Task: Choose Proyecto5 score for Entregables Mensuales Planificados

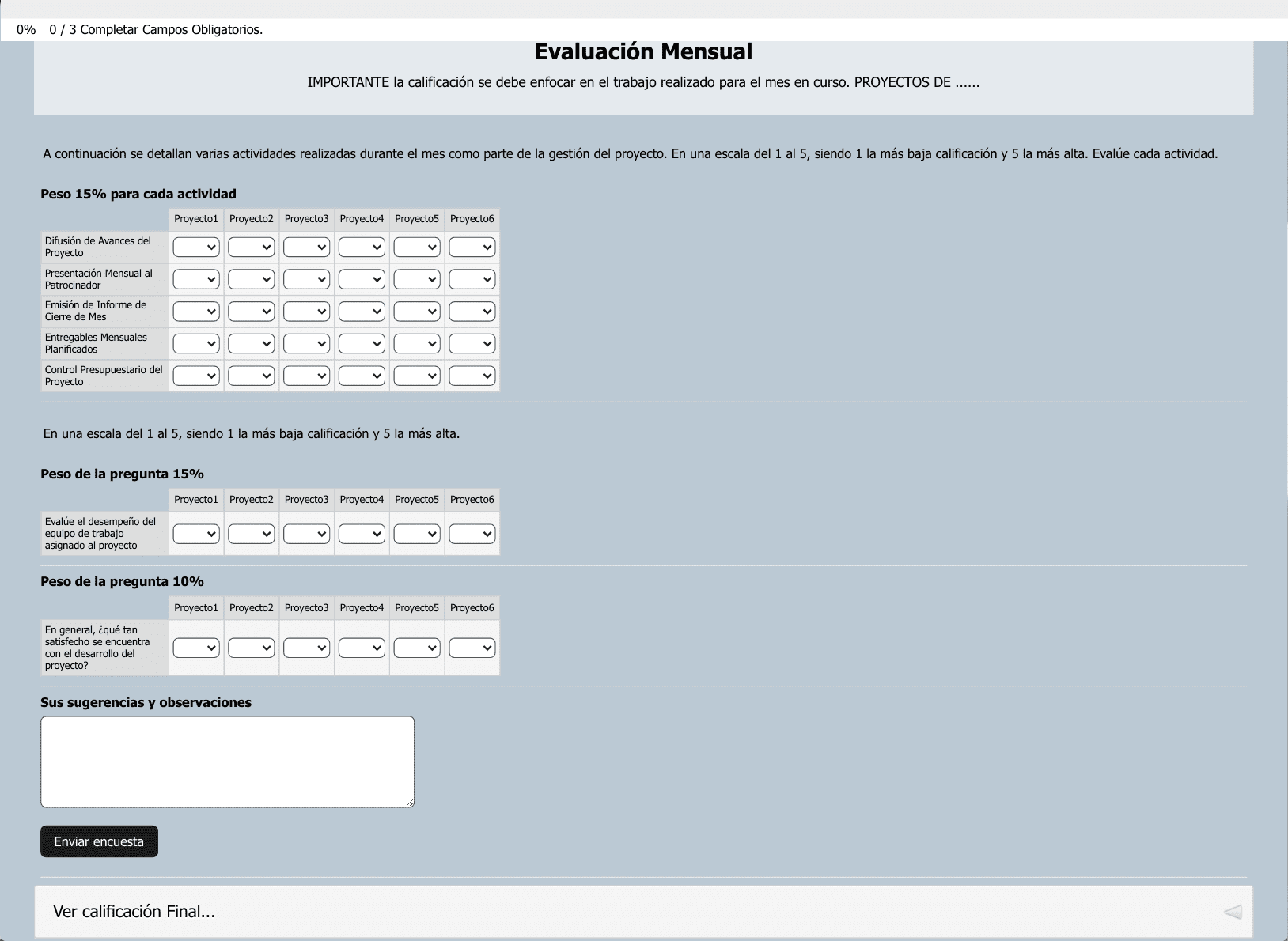Action: click(417, 344)
